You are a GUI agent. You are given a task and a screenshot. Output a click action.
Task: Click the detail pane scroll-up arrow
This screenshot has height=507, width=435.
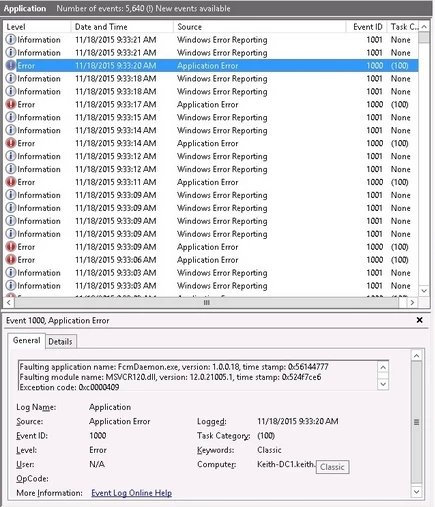[x=417, y=356]
